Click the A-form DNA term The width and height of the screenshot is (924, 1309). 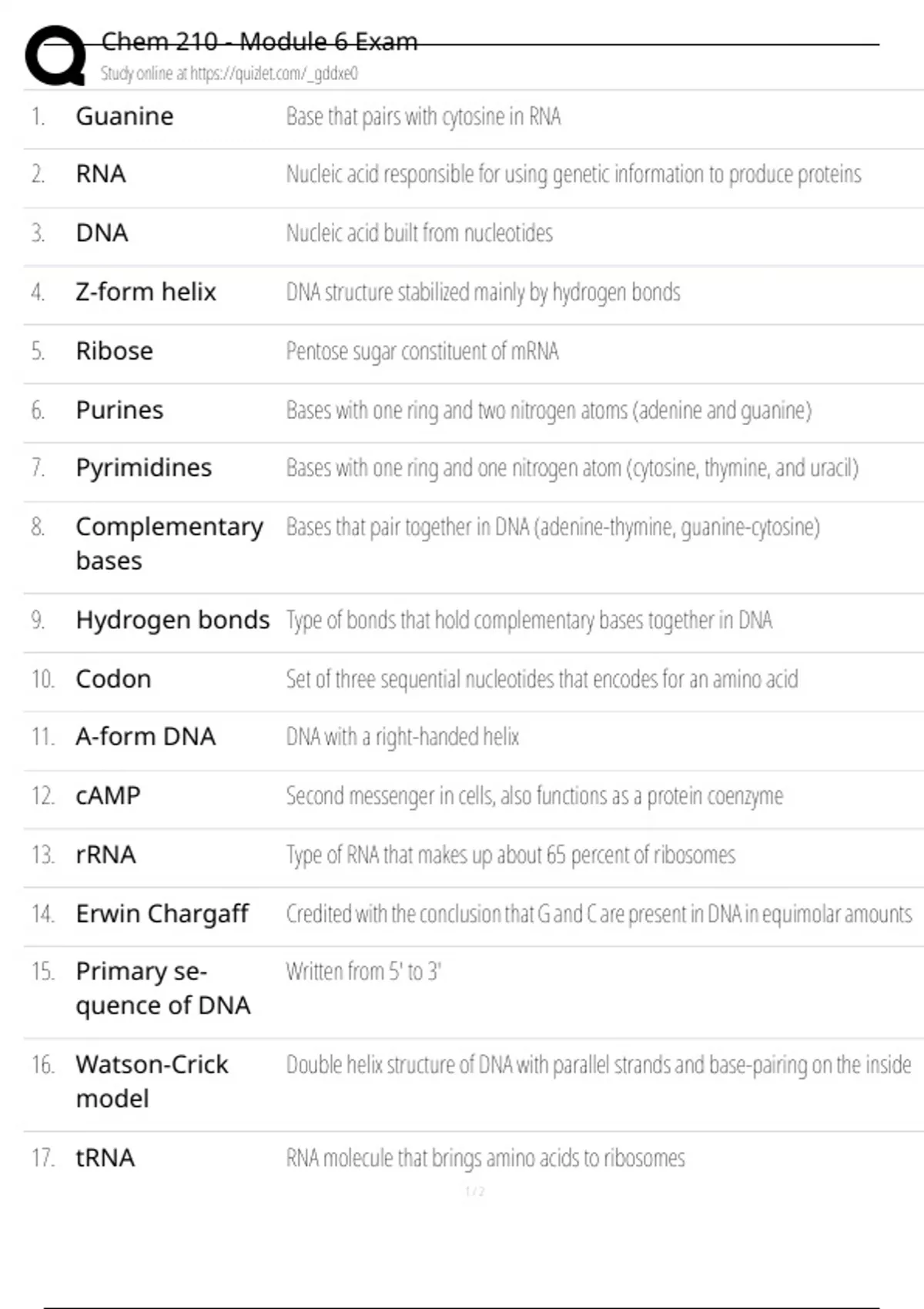point(146,736)
